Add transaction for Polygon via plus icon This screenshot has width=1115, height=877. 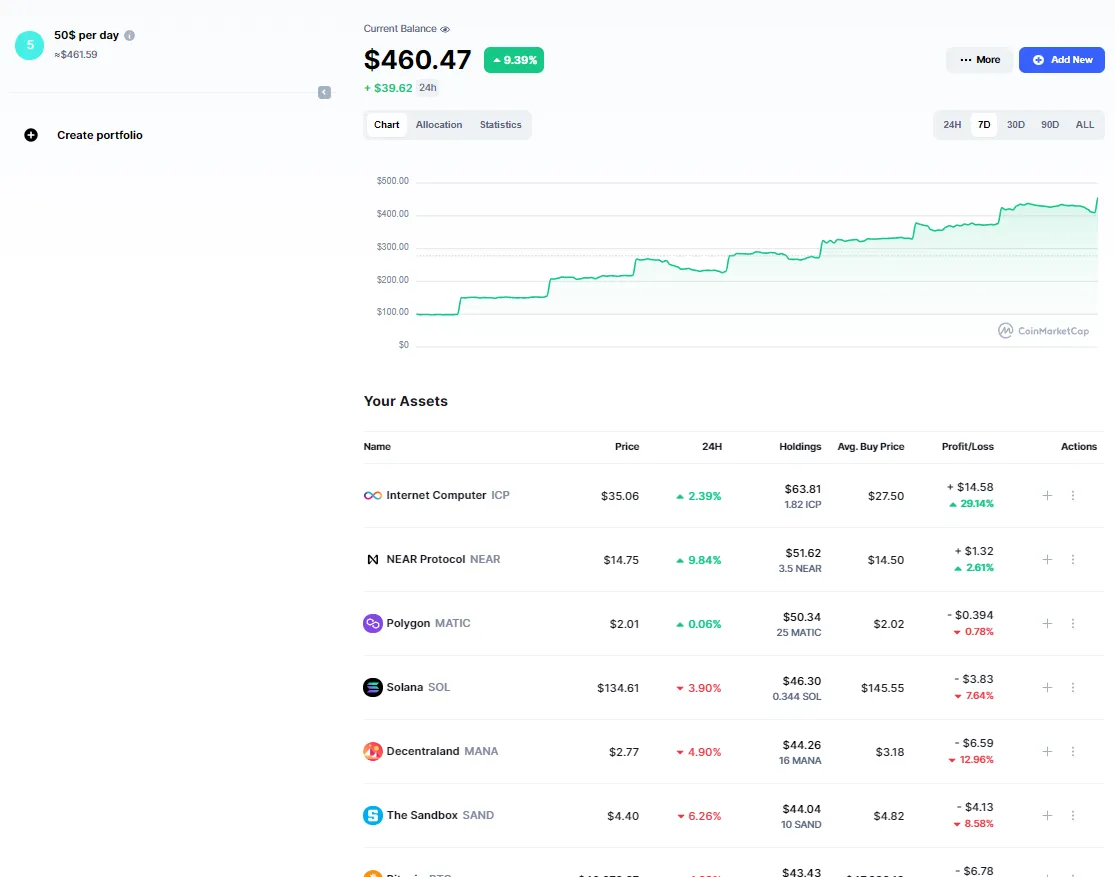pos(1047,624)
